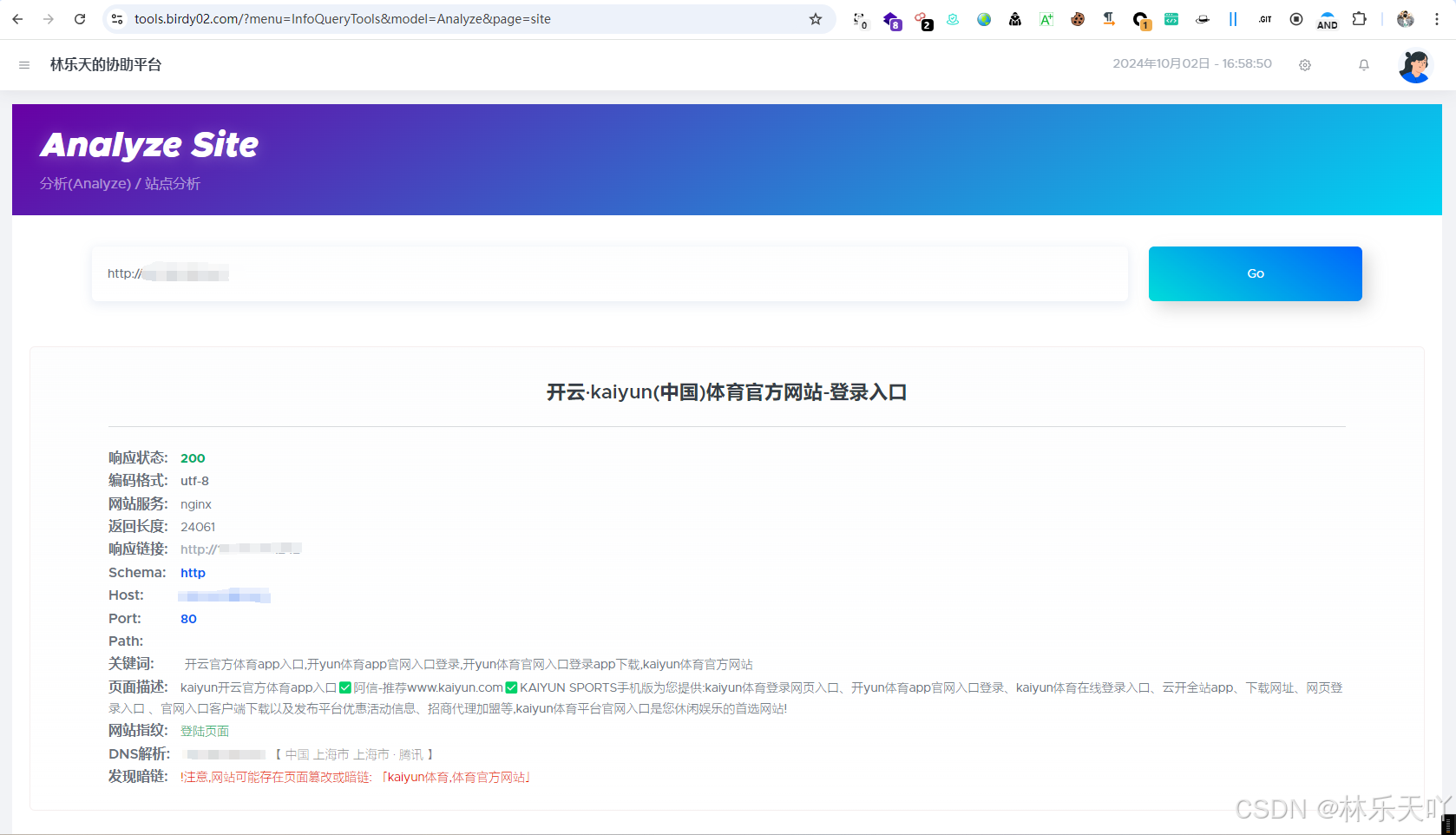
Task: Open red circles extension with 2 badge
Action: [x=922, y=20]
